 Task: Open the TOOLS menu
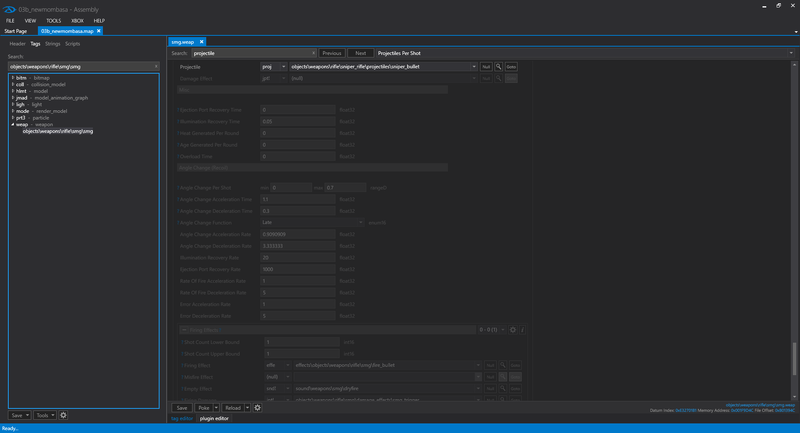(53, 20)
